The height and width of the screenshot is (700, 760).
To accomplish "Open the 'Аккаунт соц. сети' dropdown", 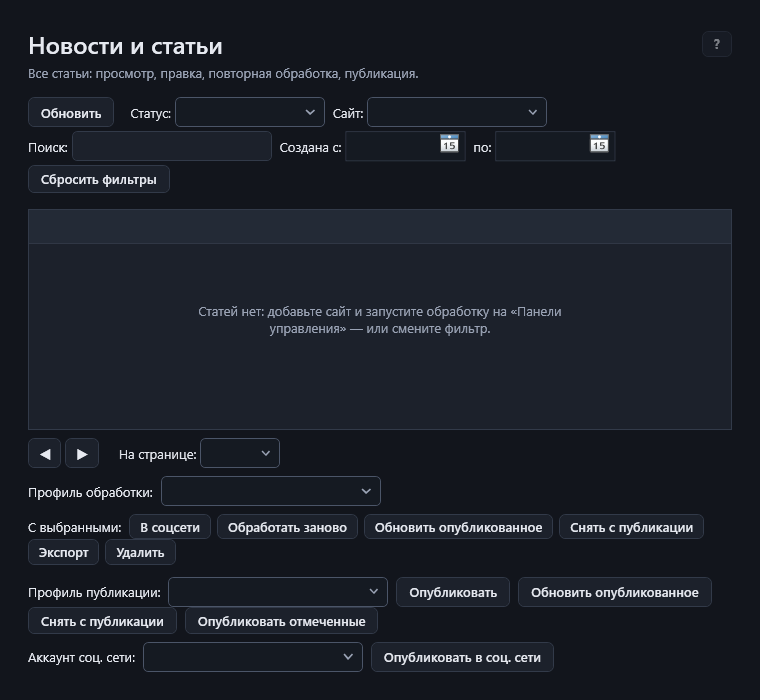I will coord(253,657).
